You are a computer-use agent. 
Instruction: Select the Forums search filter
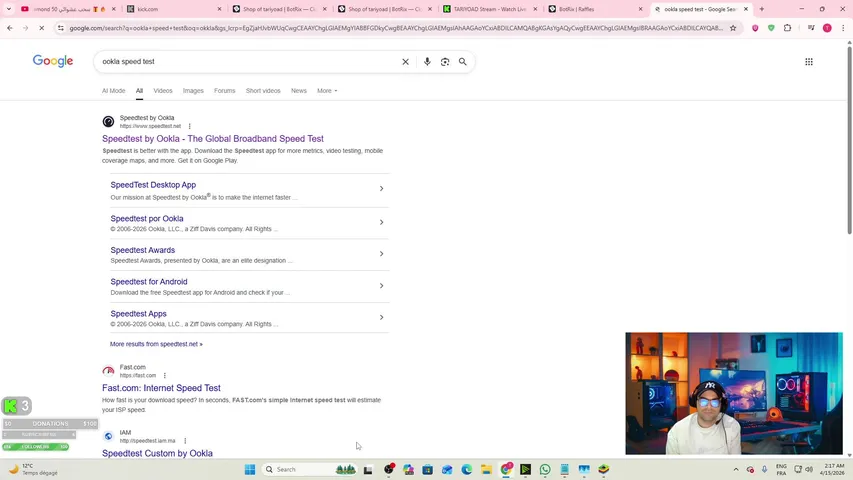click(225, 91)
